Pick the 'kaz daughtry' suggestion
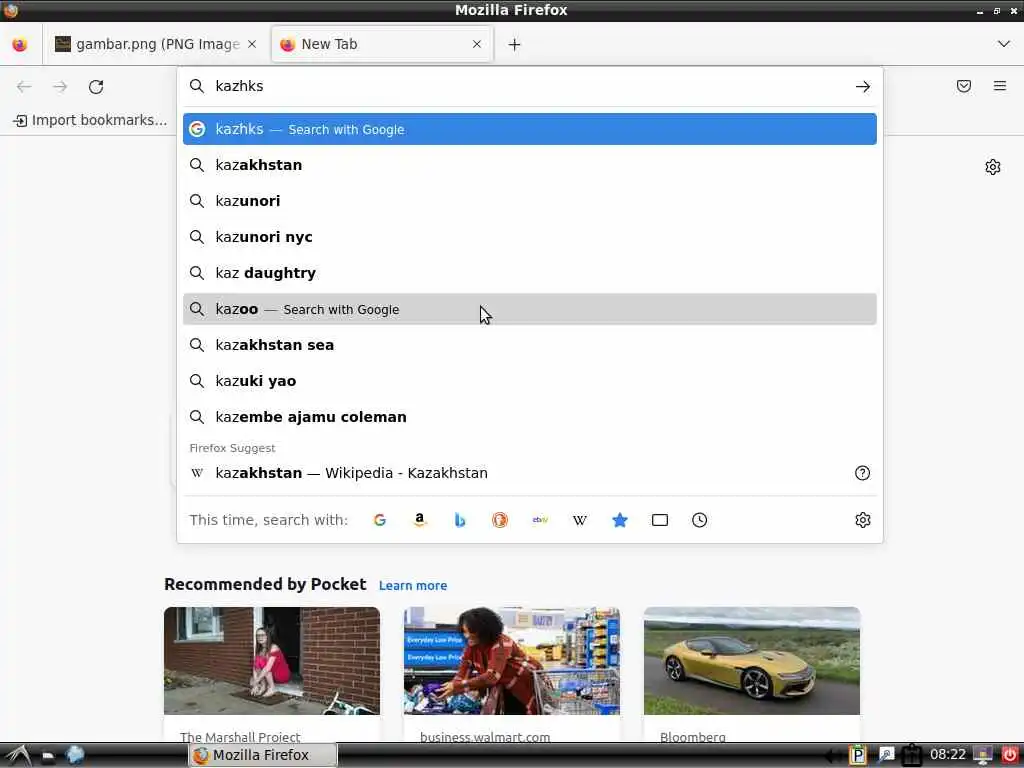 [x=530, y=273]
